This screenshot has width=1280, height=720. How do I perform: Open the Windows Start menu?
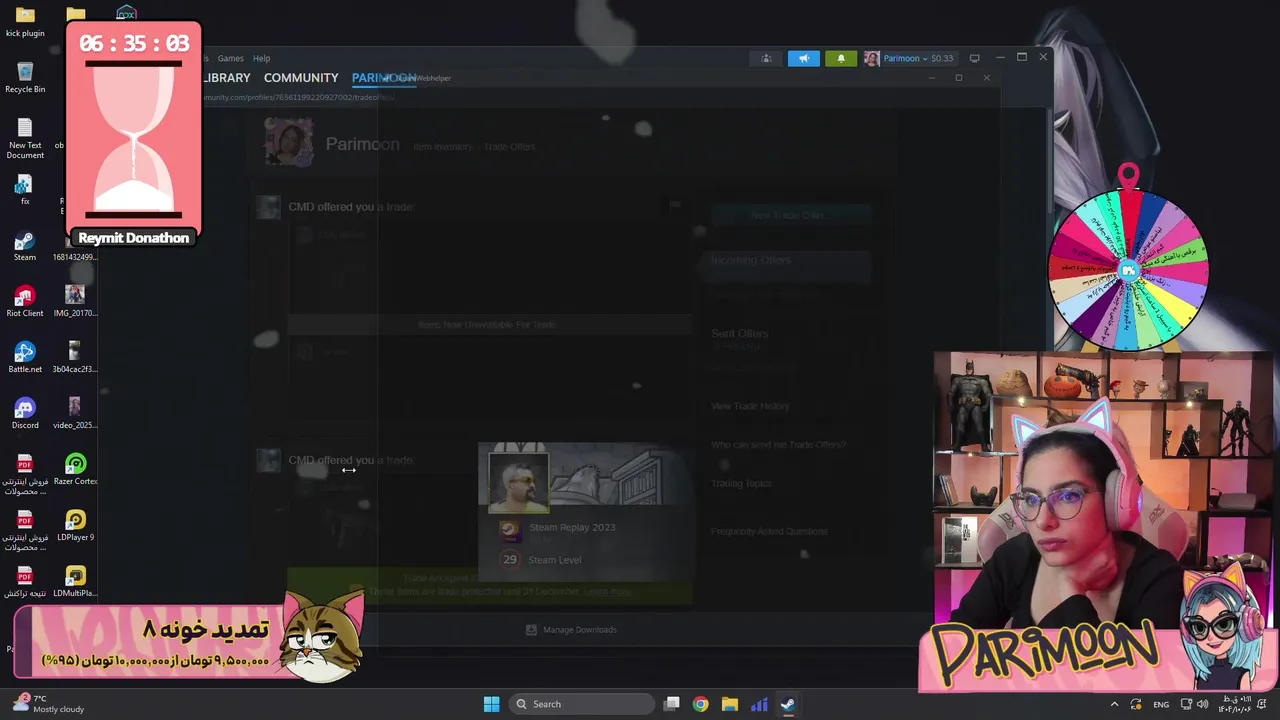point(491,704)
